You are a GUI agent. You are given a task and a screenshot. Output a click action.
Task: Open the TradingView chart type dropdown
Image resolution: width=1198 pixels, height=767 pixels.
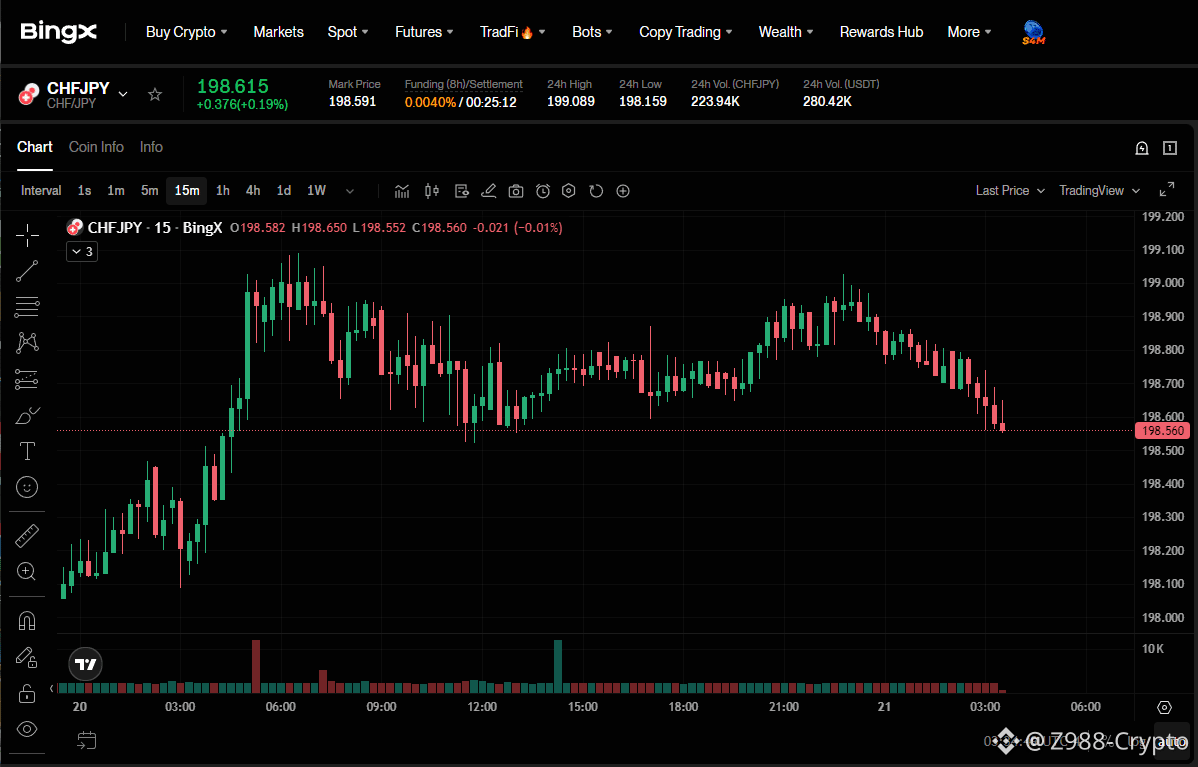tap(1099, 190)
